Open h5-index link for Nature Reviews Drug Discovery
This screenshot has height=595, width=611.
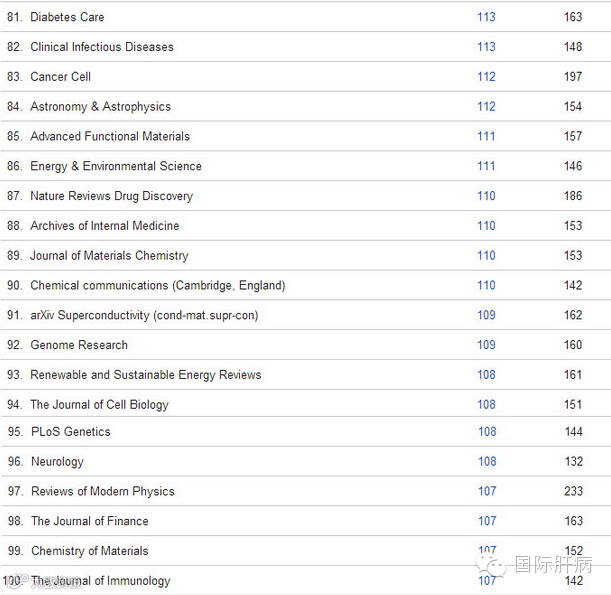coord(486,196)
